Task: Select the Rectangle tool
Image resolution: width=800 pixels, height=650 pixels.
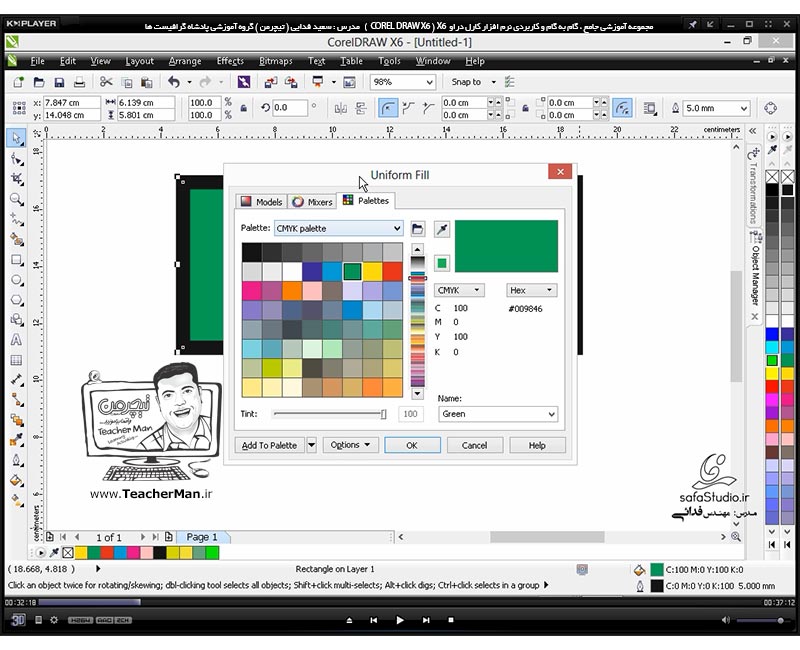Action: pos(16,260)
